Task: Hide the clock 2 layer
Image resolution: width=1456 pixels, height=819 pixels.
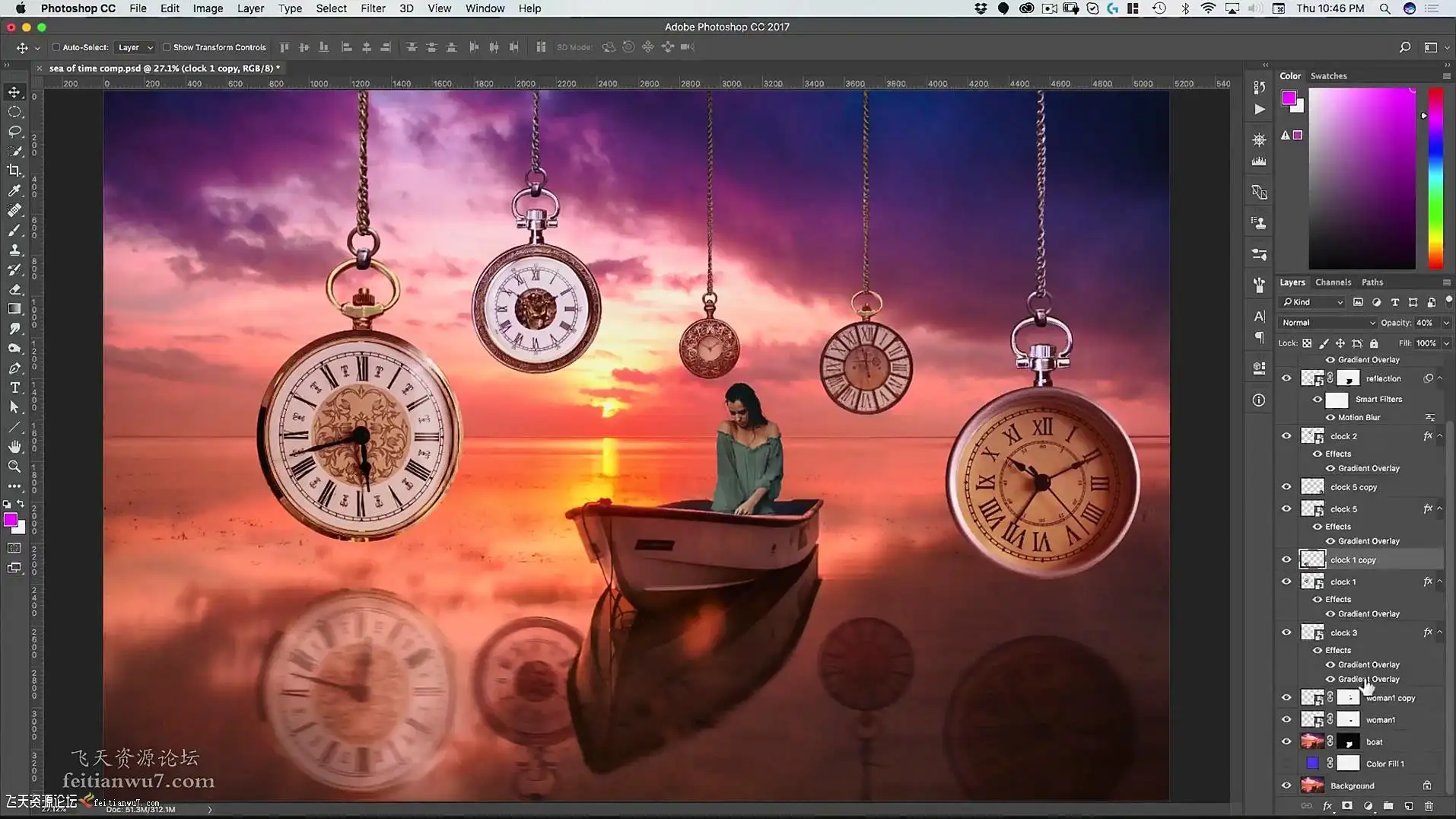Action: coord(1286,436)
